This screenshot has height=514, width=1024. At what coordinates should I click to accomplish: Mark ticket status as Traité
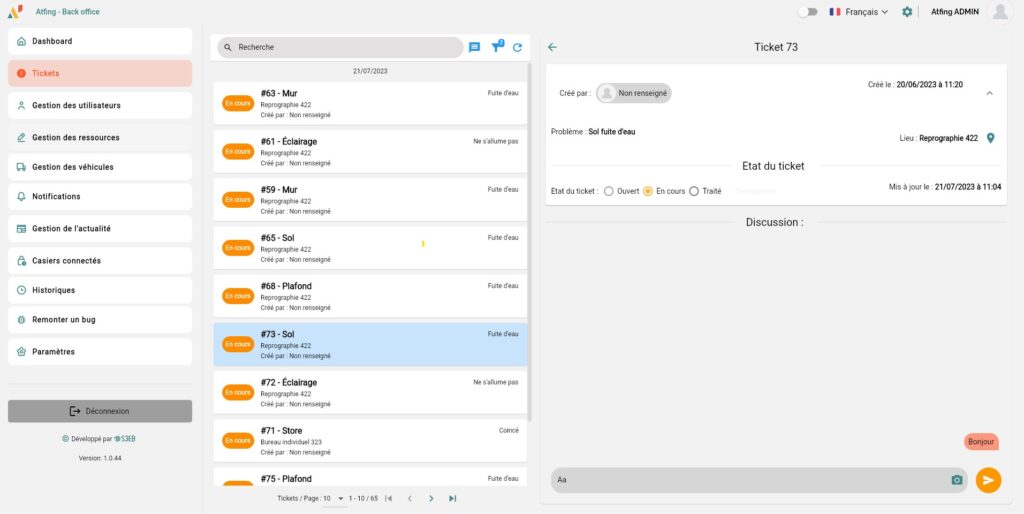[694, 191]
